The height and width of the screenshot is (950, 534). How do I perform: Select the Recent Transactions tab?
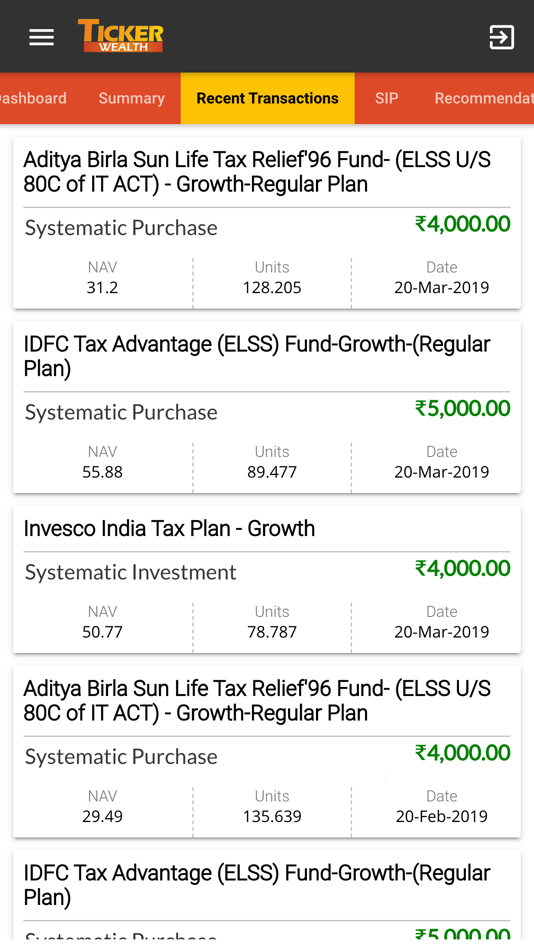pyautogui.click(x=267, y=98)
